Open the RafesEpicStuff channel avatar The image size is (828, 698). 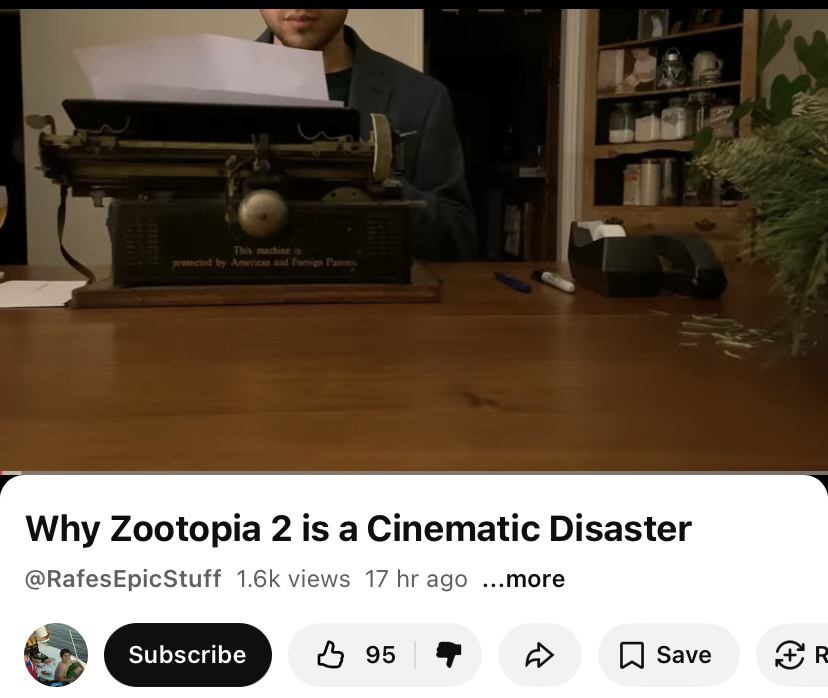point(56,655)
